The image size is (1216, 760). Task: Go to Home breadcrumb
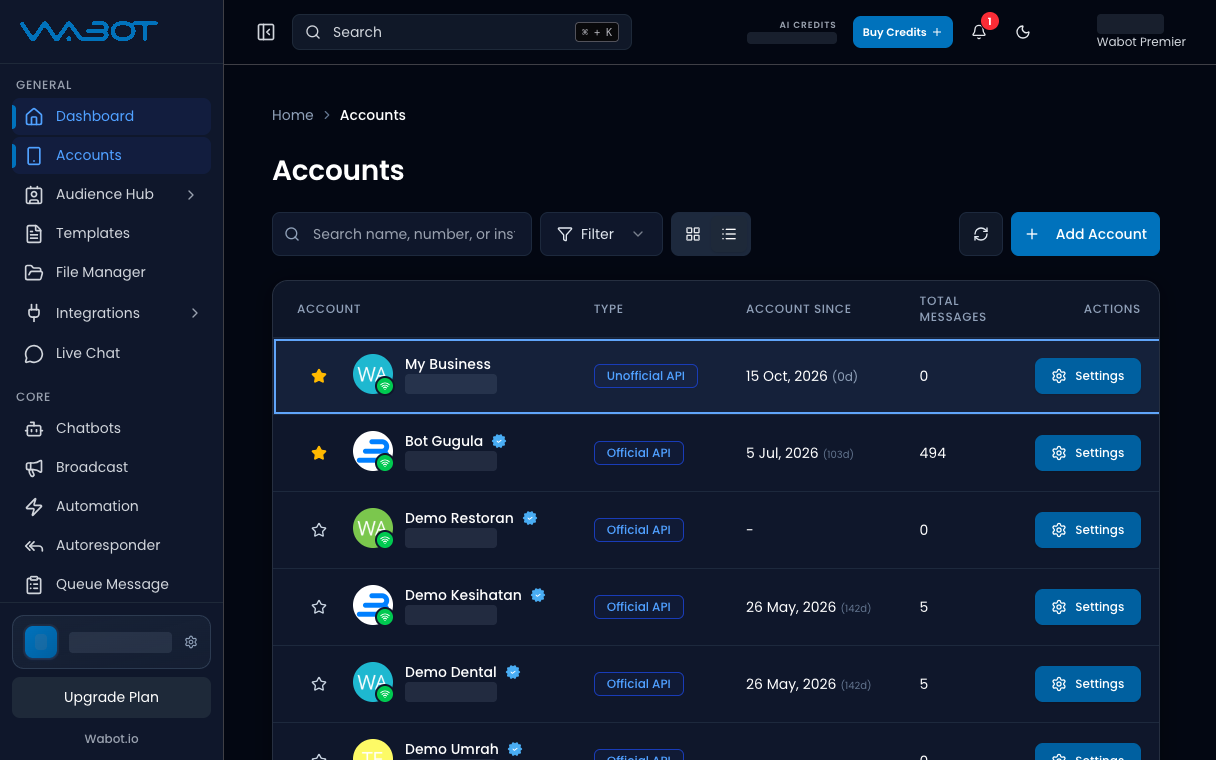tap(293, 115)
